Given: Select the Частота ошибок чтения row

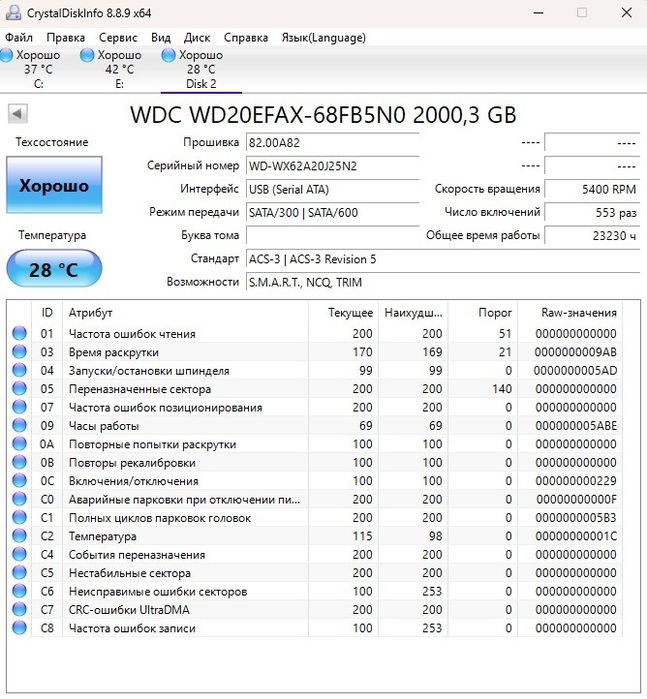Looking at the screenshot, I should click(315, 333).
